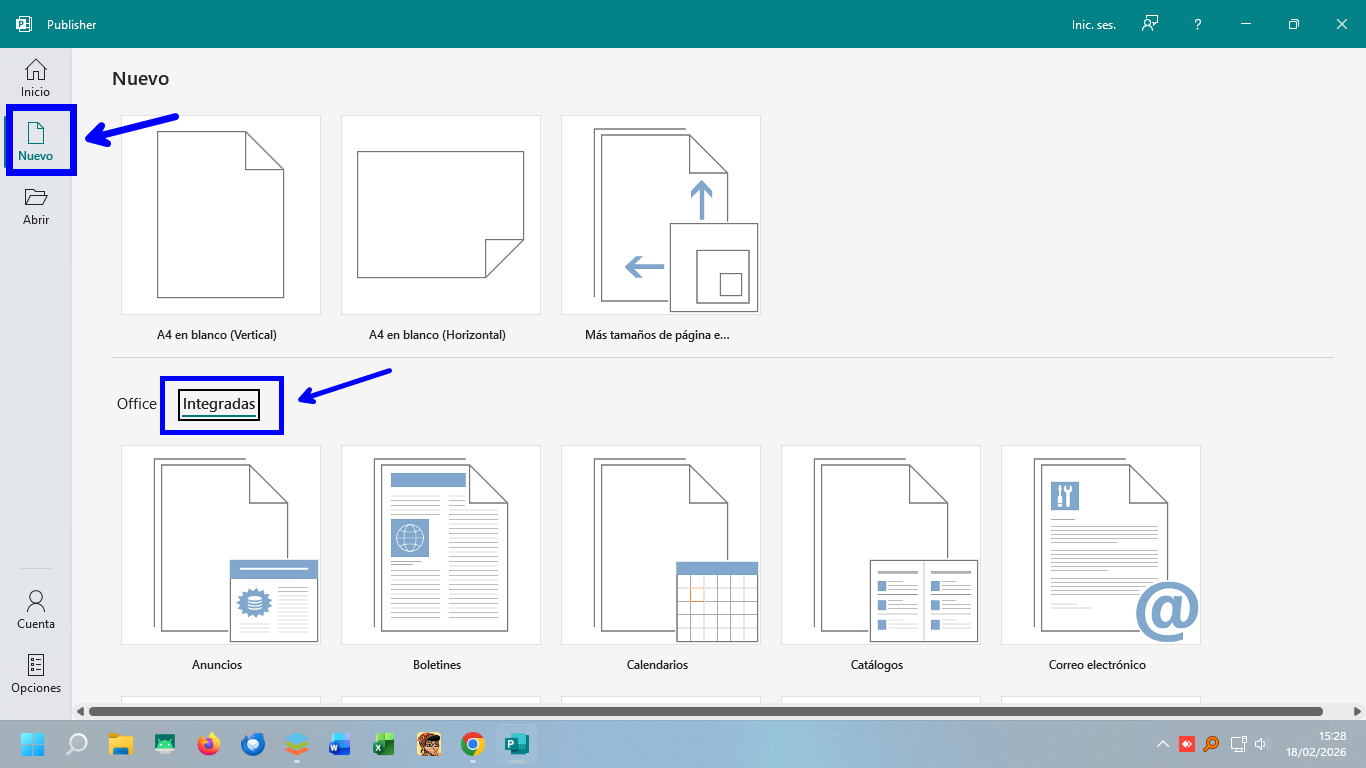Click the Catálogos label text
Viewport: 1366px width, 768px height.
click(877, 665)
